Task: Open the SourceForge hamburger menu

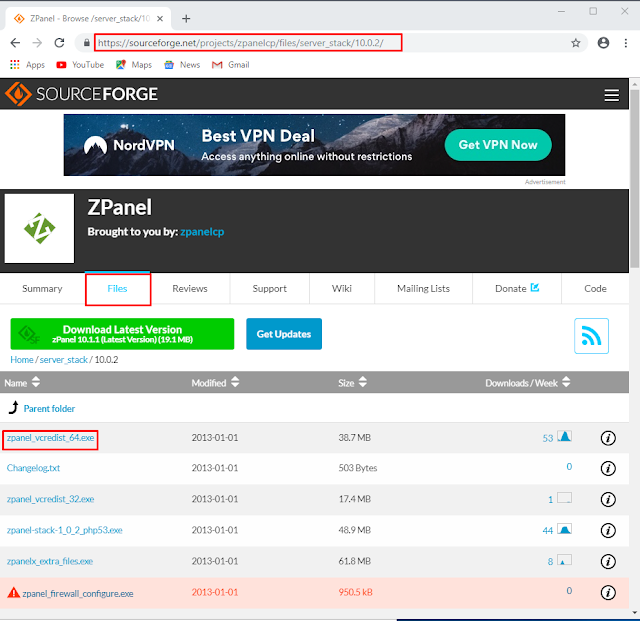Action: 611,95
